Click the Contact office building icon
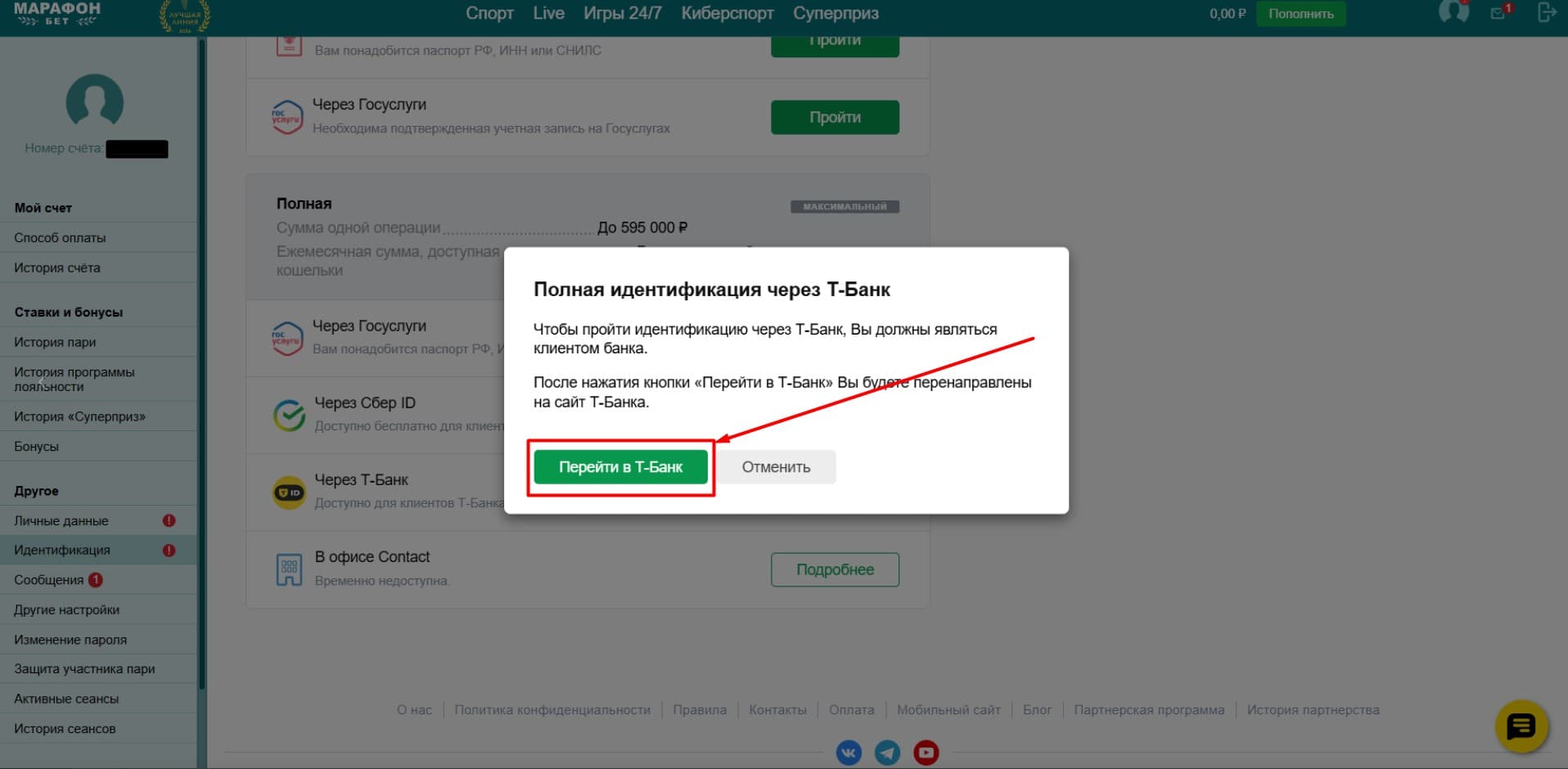The image size is (1568, 769). coord(289,569)
